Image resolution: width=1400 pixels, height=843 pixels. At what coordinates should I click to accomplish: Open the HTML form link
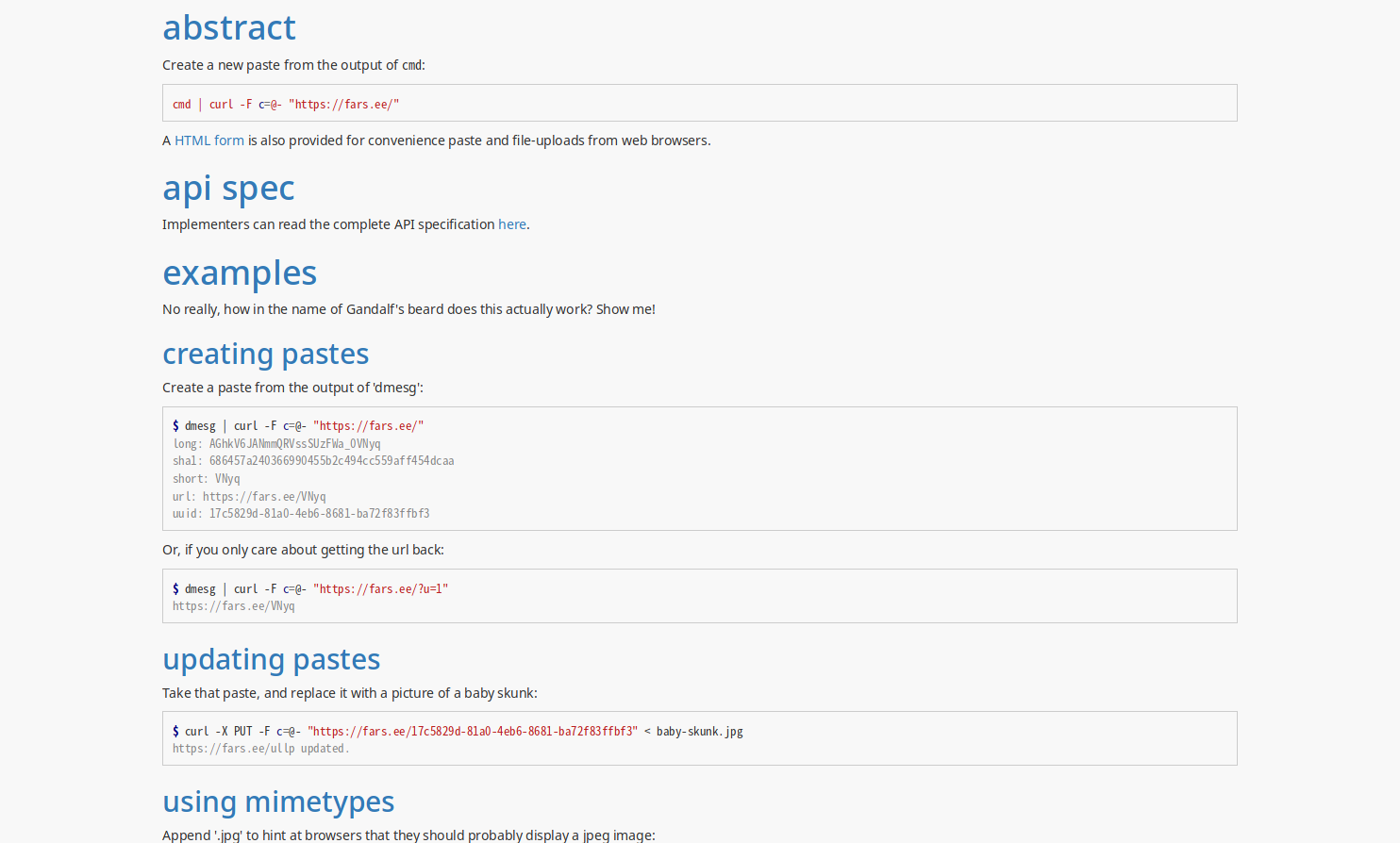point(208,140)
